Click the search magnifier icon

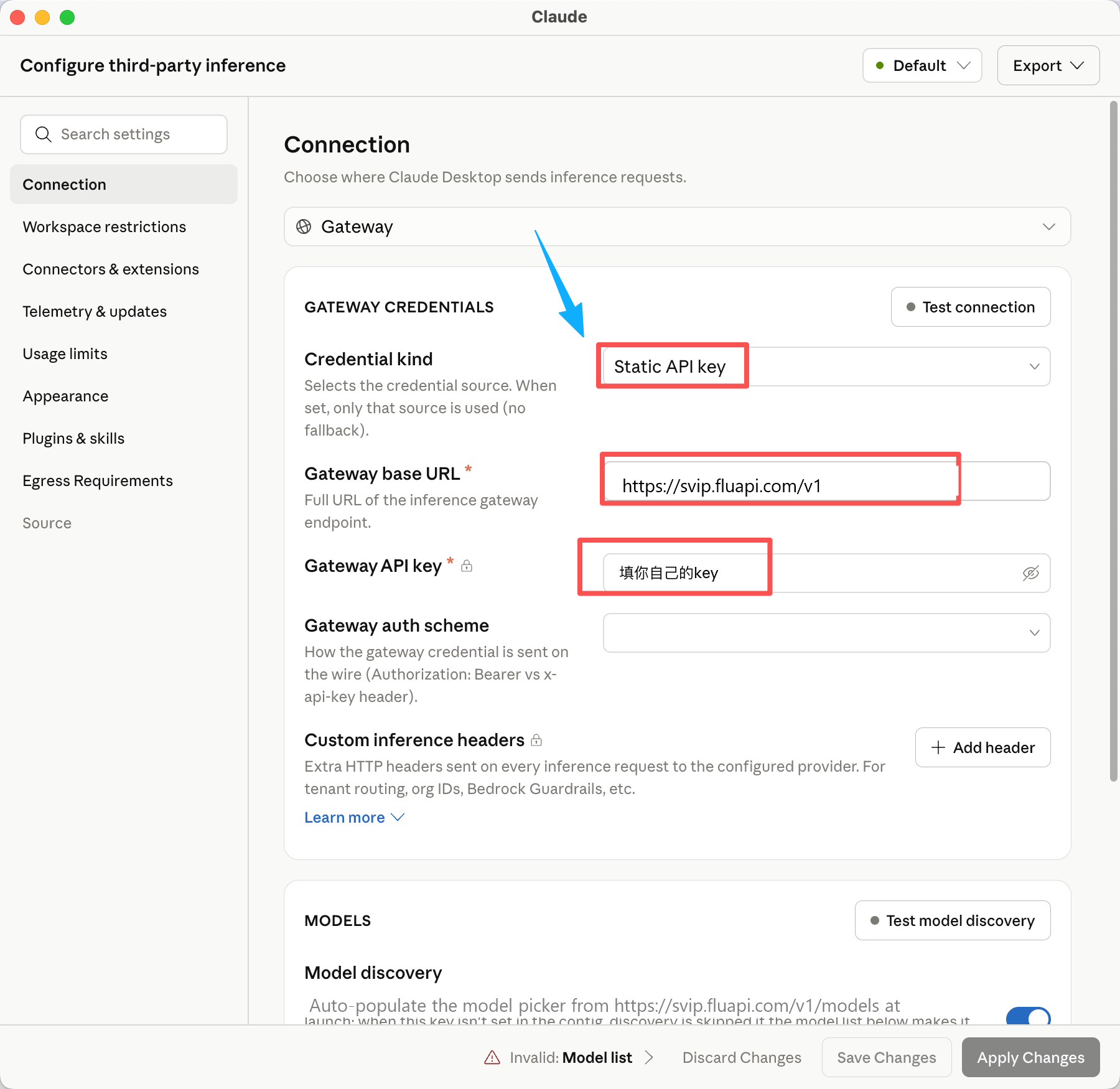coord(43,134)
